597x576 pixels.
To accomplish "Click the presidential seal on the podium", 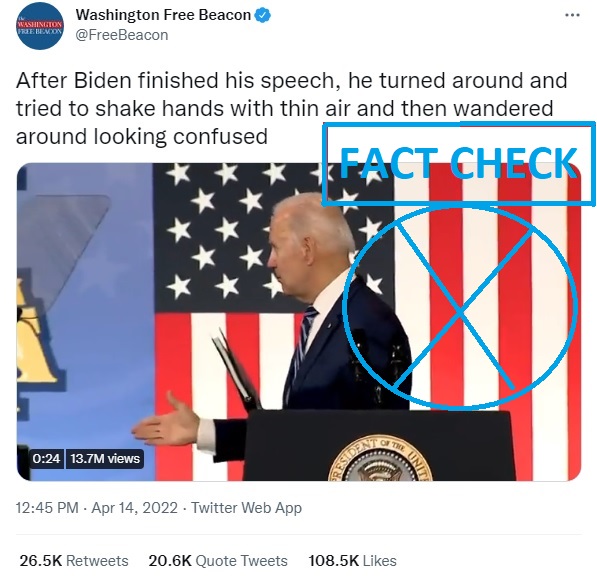I will click(x=380, y=458).
